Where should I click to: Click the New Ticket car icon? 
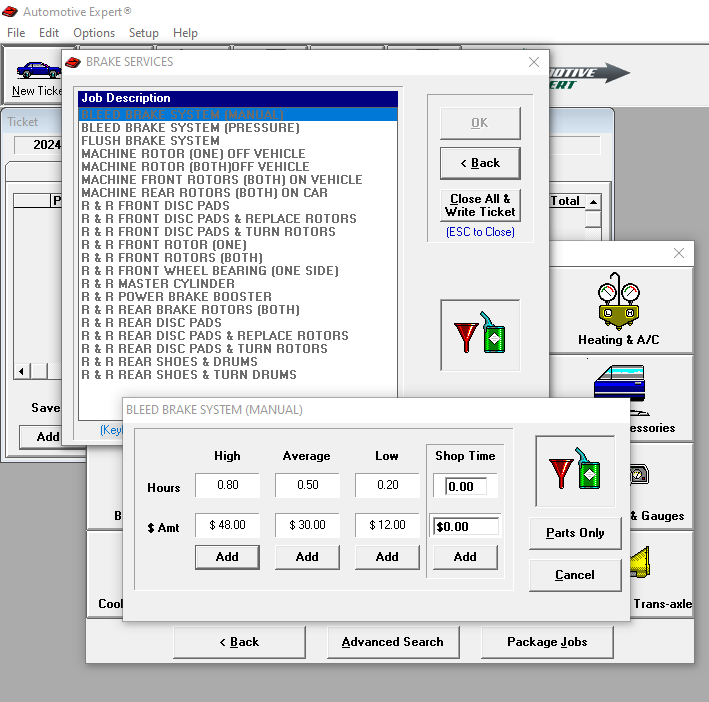(x=37, y=71)
